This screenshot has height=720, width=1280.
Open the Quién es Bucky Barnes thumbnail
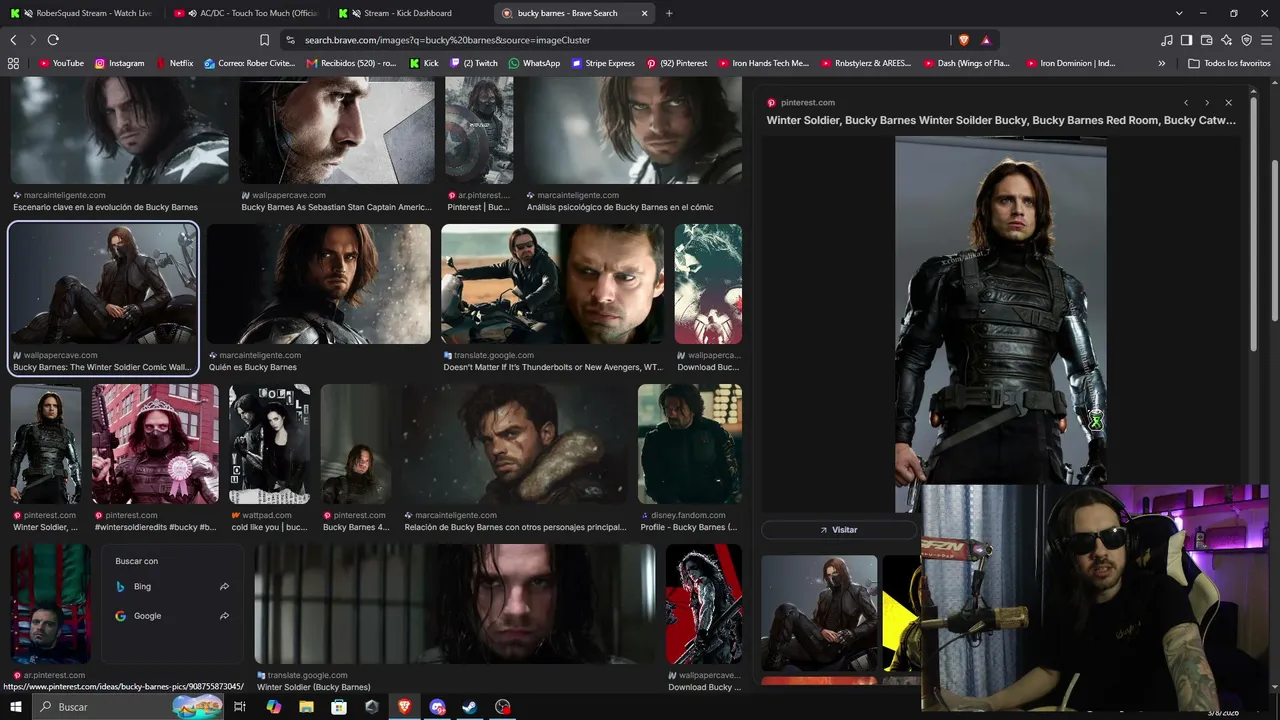tap(319, 284)
